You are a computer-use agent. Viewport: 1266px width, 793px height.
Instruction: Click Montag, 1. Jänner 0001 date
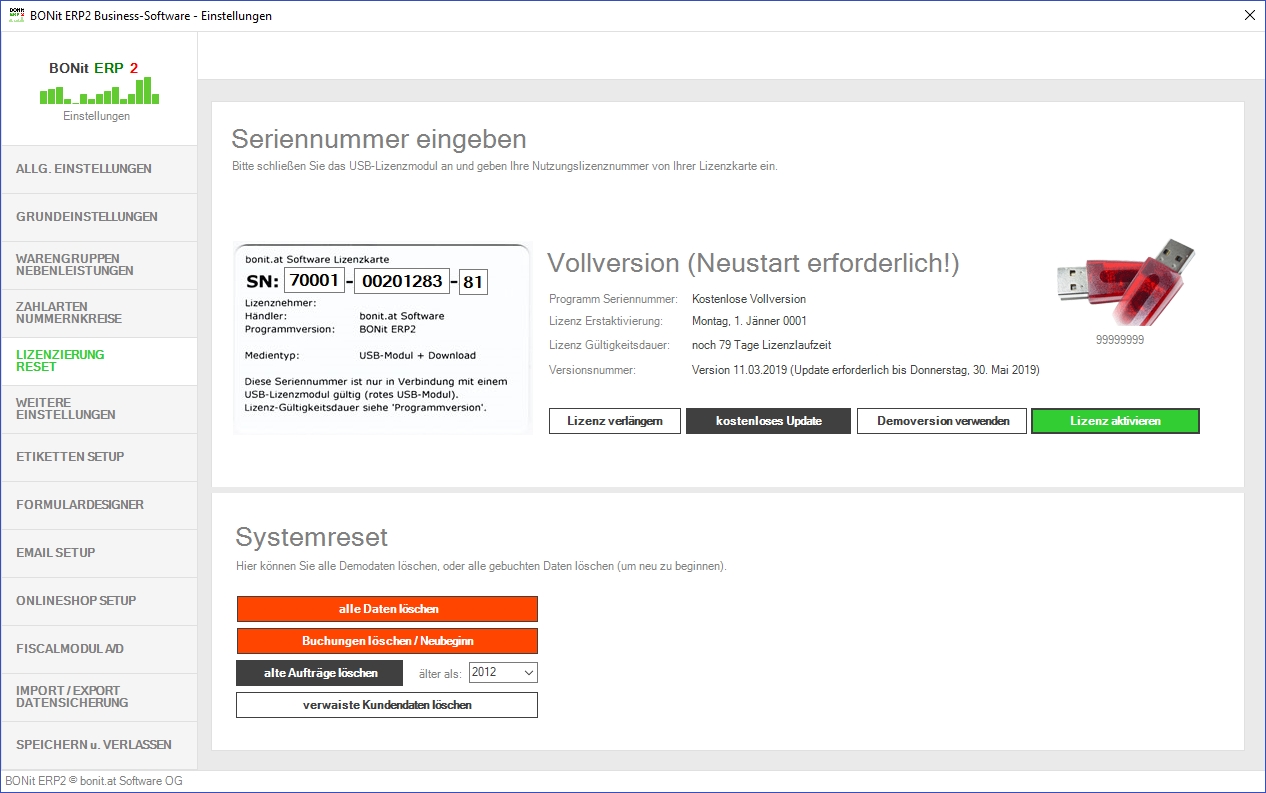[x=749, y=322]
